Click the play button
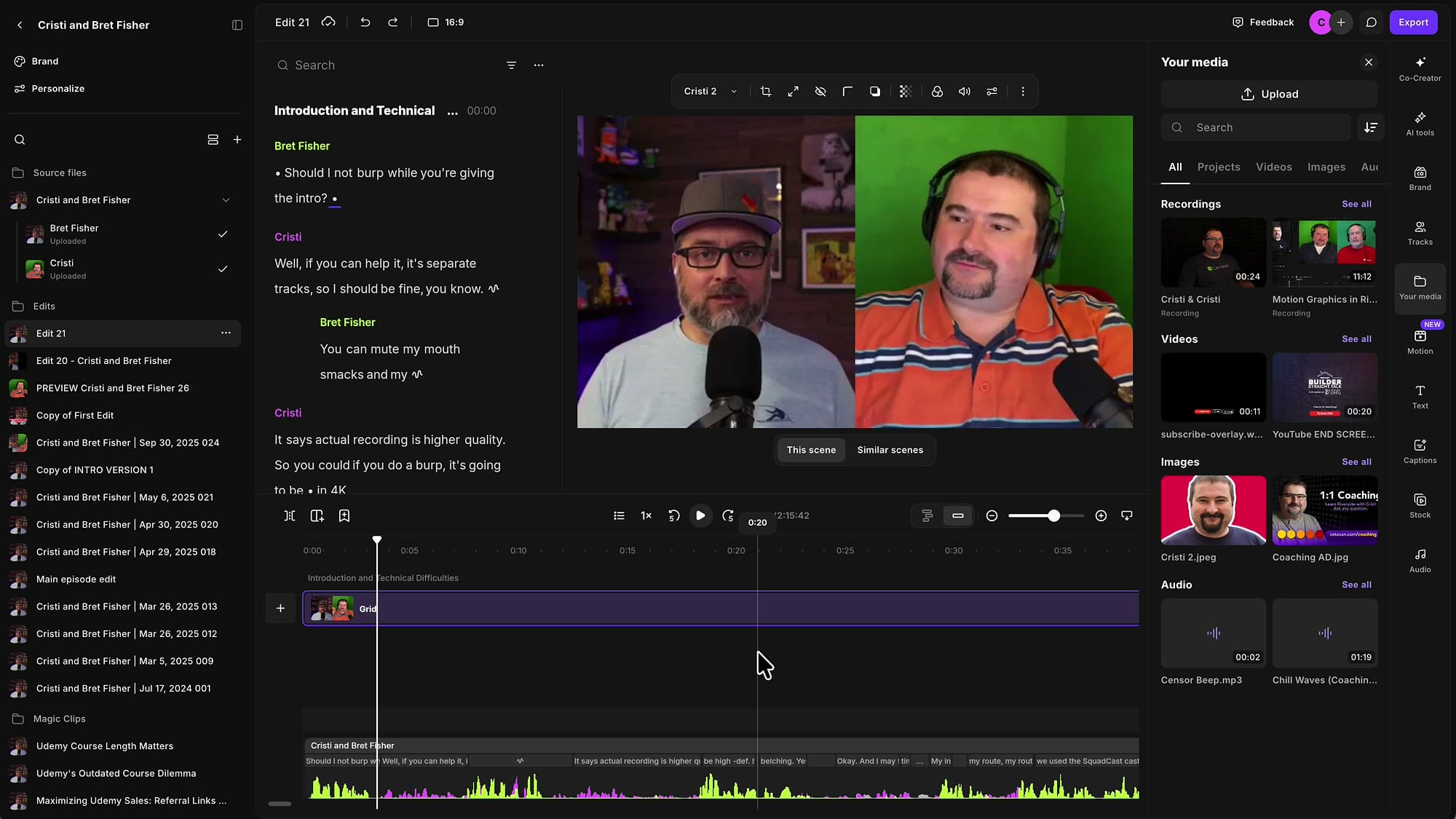Viewport: 1456px width, 819px height. pyautogui.click(x=700, y=515)
